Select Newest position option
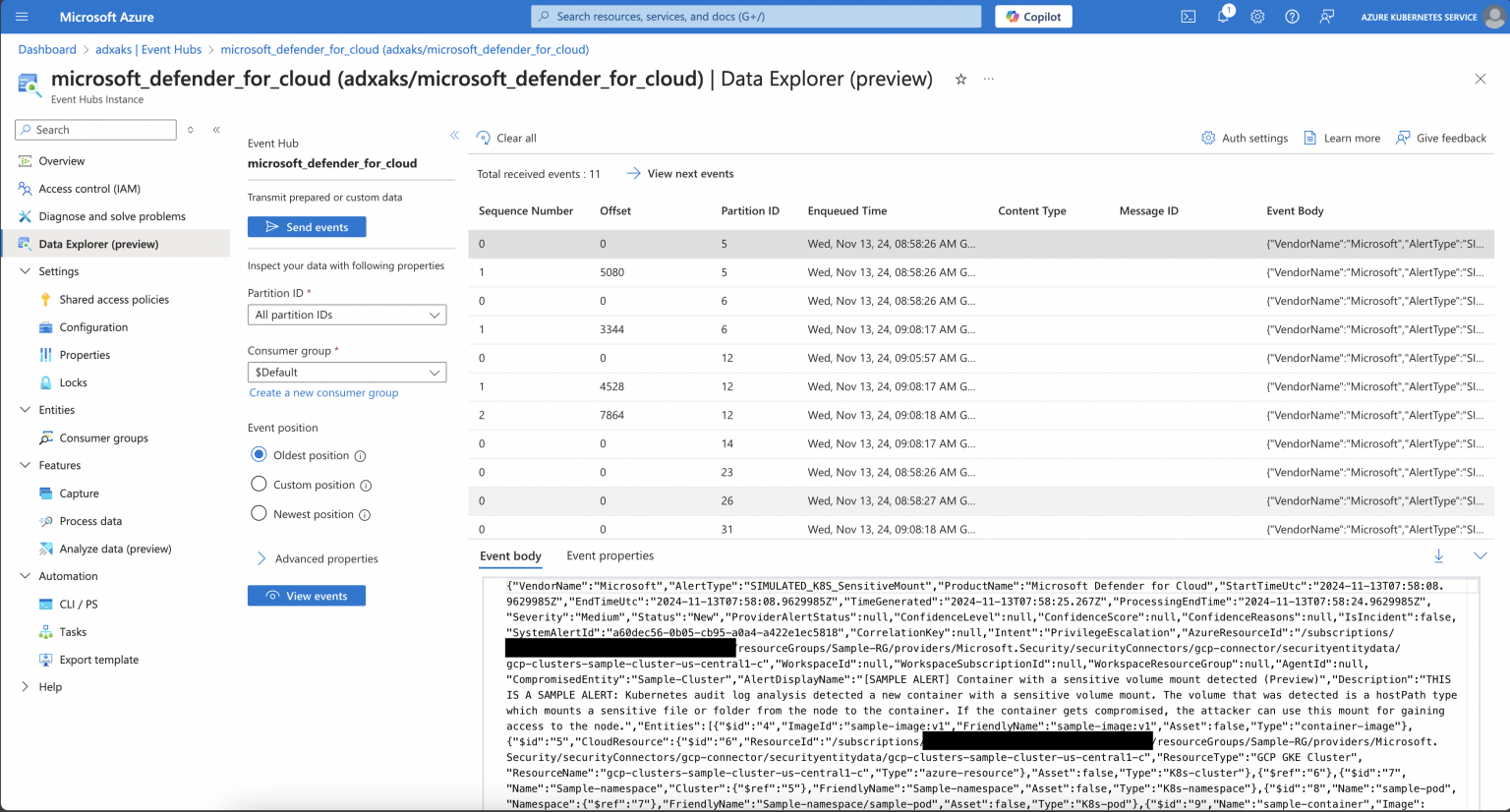Image resolution: width=1510 pixels, height=812 pixels. [258, 513]
